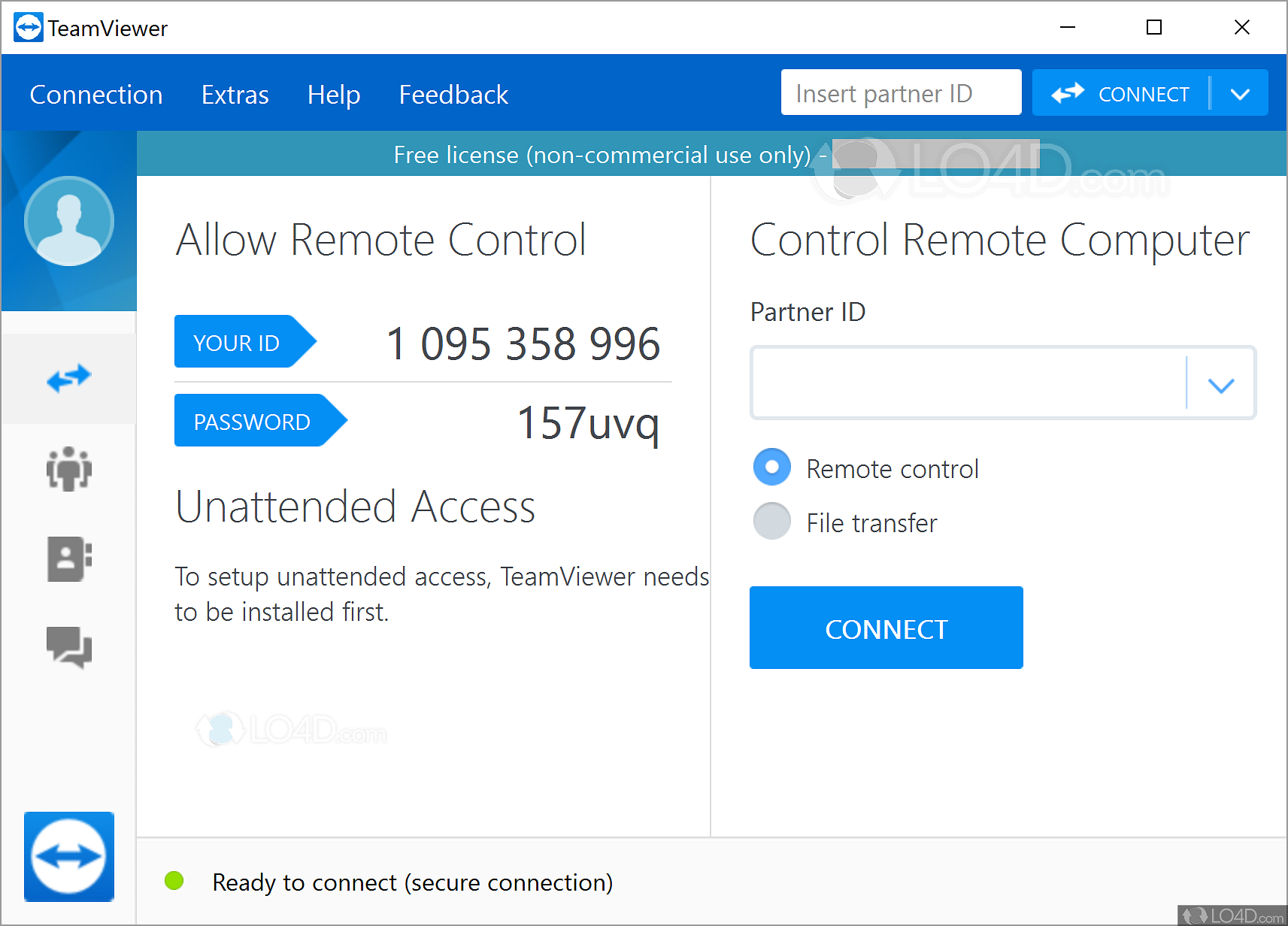Click the large blue CONNECT button

886,628
